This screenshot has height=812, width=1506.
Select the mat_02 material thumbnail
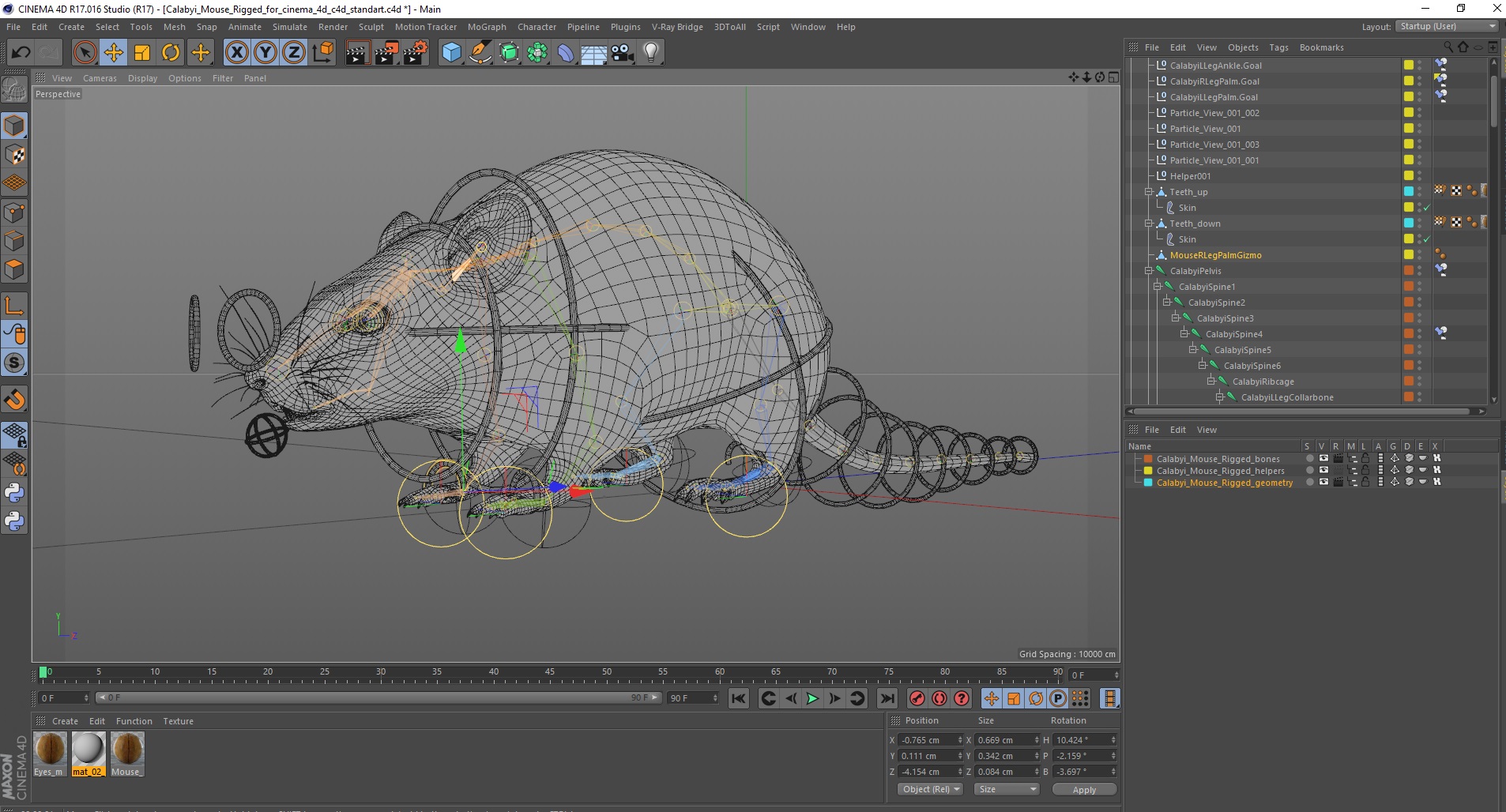tap(88, 748)
